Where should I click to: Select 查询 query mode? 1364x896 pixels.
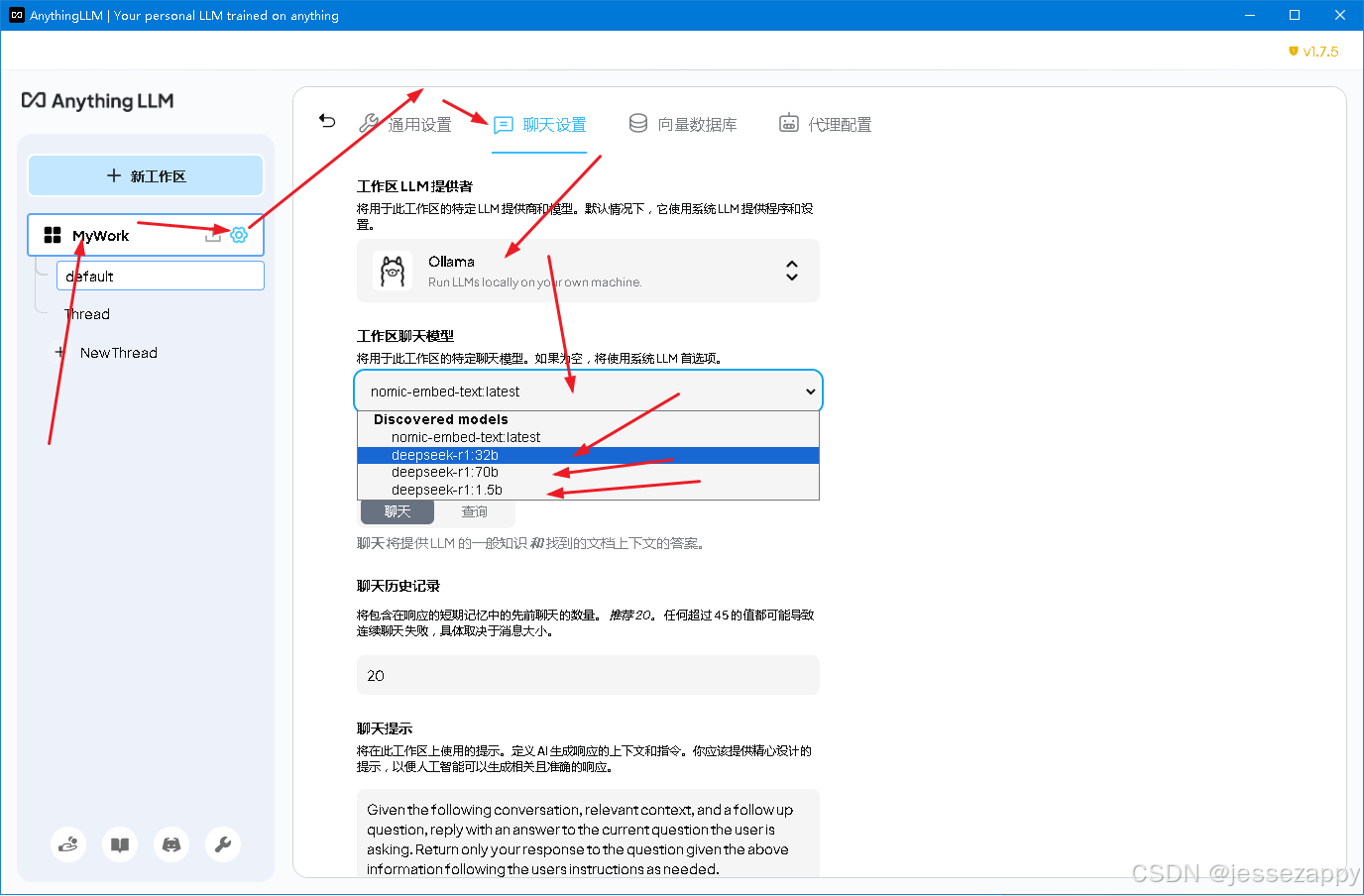[475, 511]
